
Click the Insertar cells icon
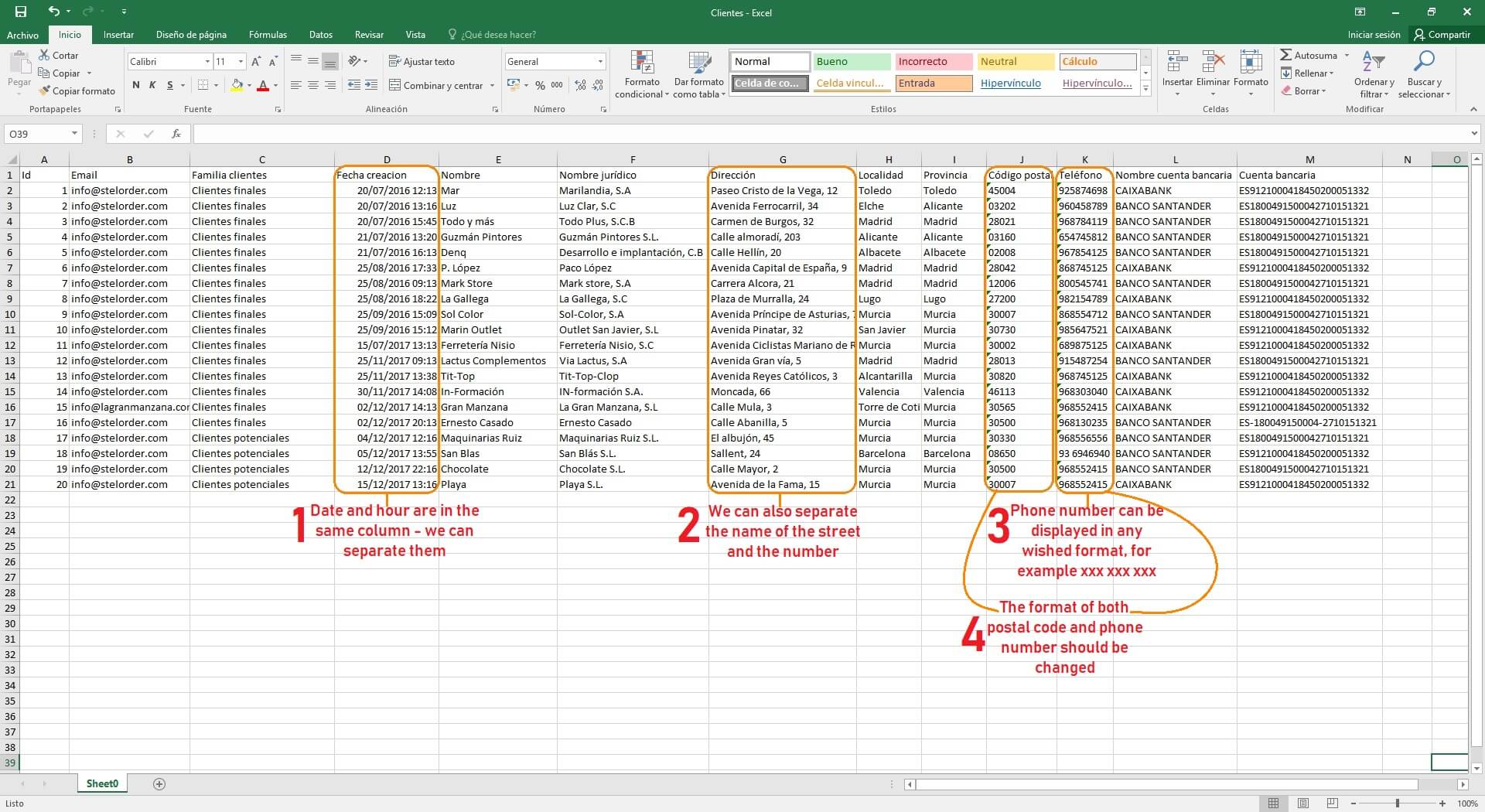(1177, 63)
